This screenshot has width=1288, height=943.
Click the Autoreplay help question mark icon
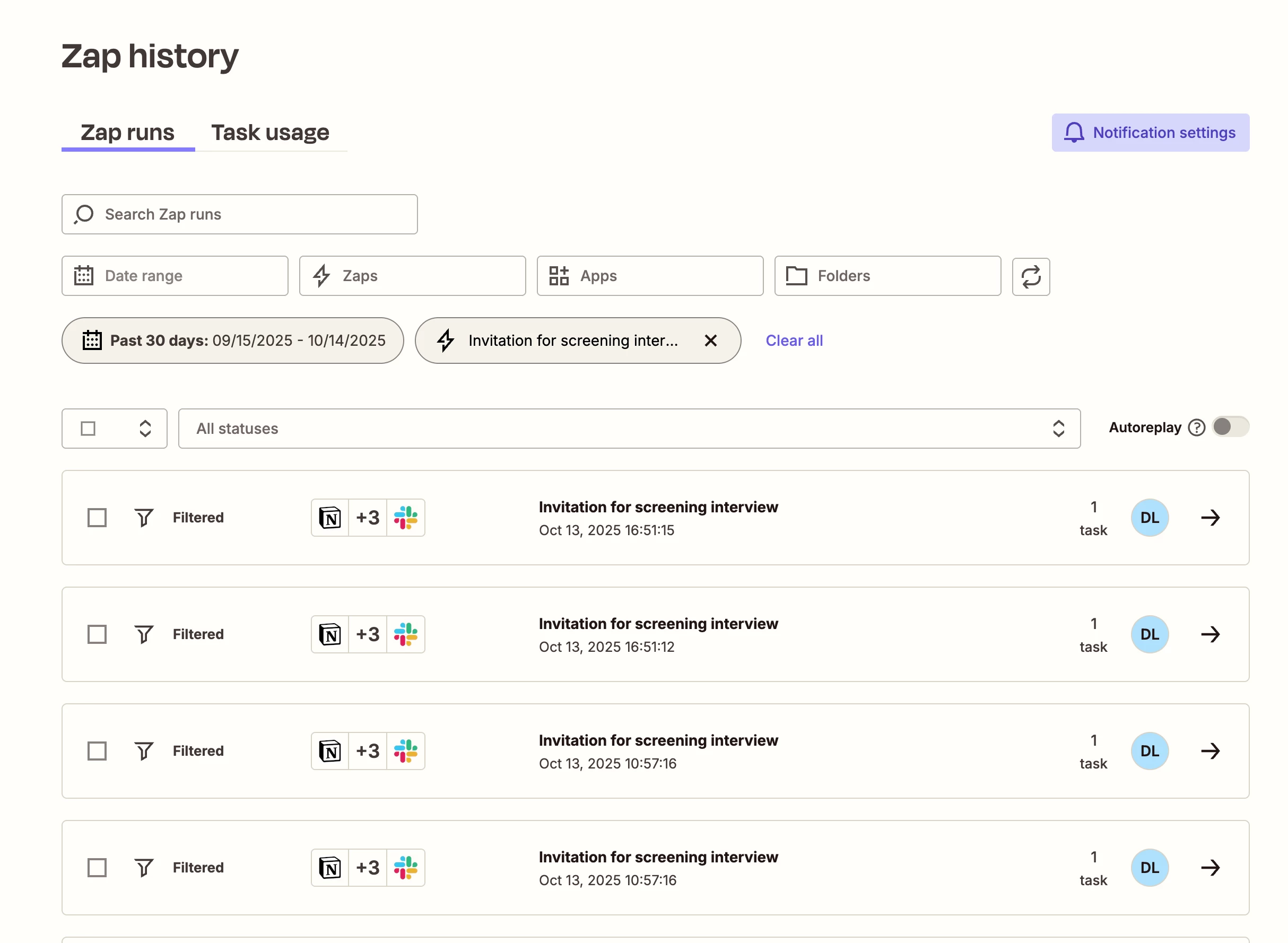(x=1196, y=427)
